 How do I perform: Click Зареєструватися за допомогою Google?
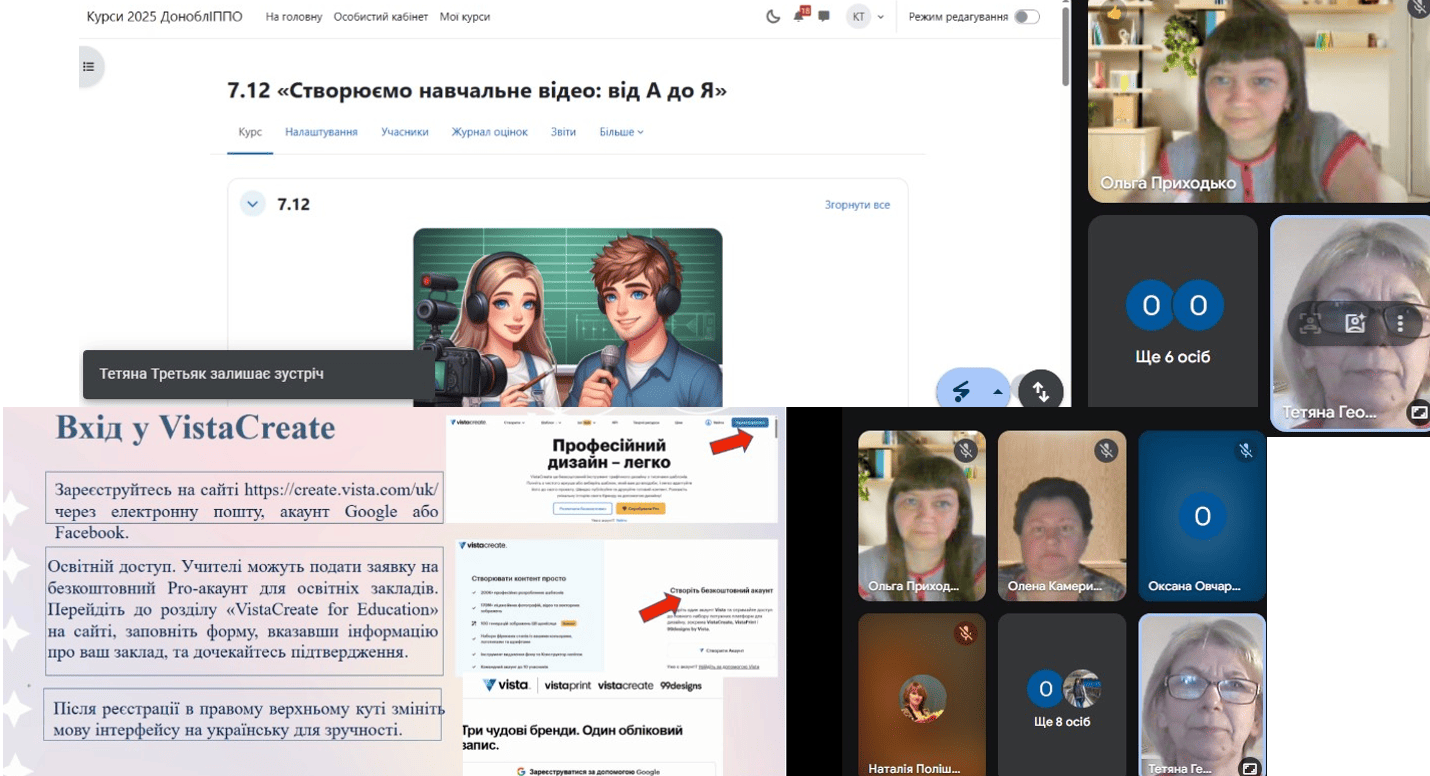[588, 771]
